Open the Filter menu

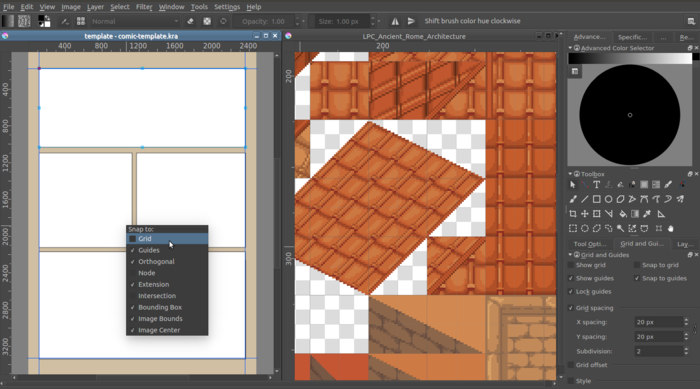(x=144, y=7)
